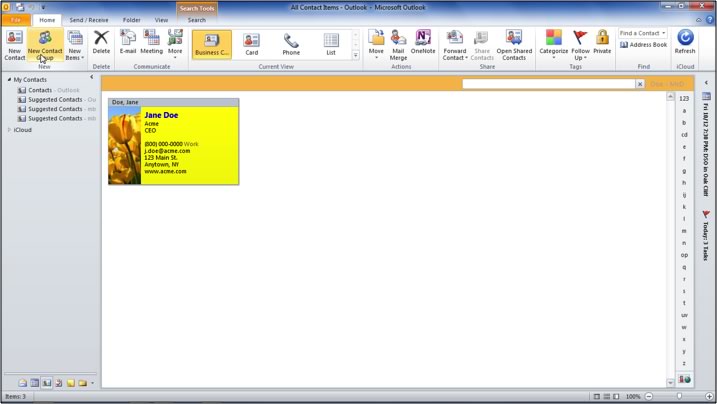
Task: Configure navigation pane buttons dropdown
Action: pos(92,383)
